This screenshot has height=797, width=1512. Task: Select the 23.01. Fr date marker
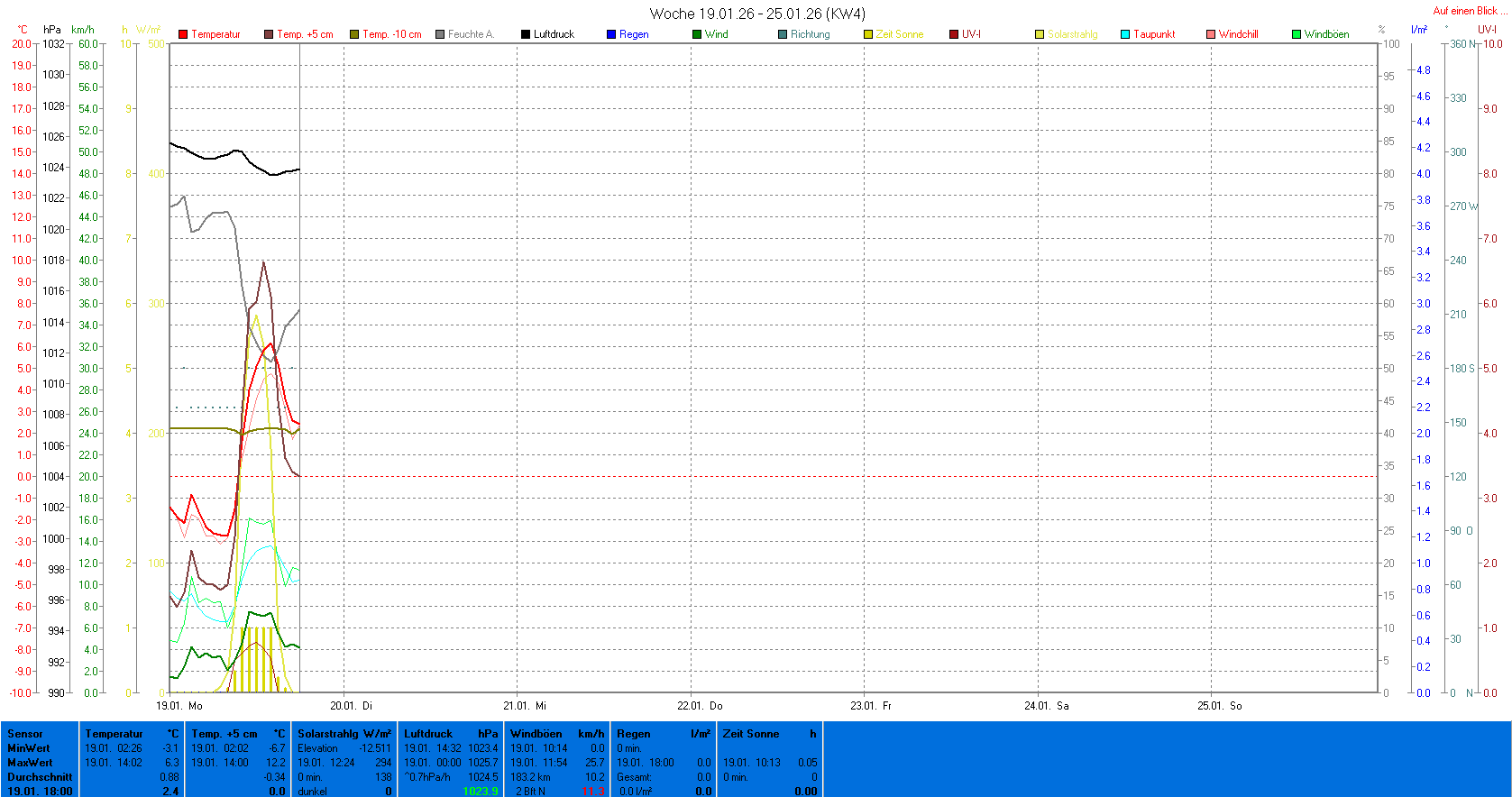tap(871, 706)
